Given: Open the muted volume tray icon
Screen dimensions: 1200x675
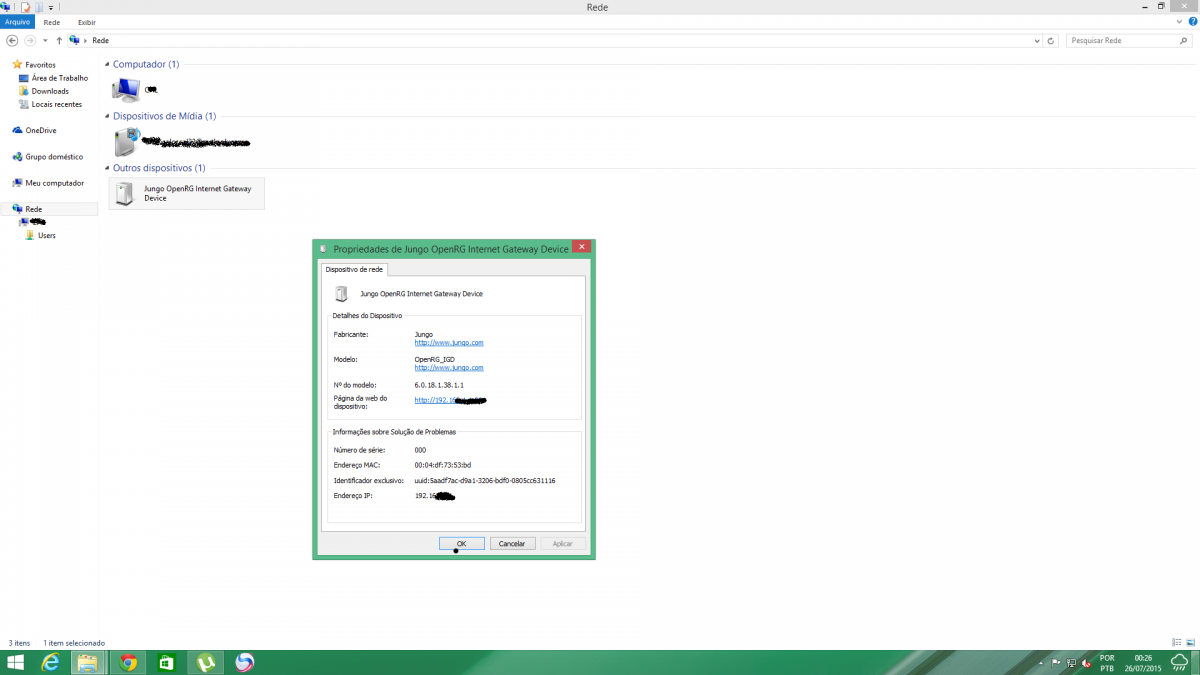Looking at the screenshot, I should (x=1086, y=662).
